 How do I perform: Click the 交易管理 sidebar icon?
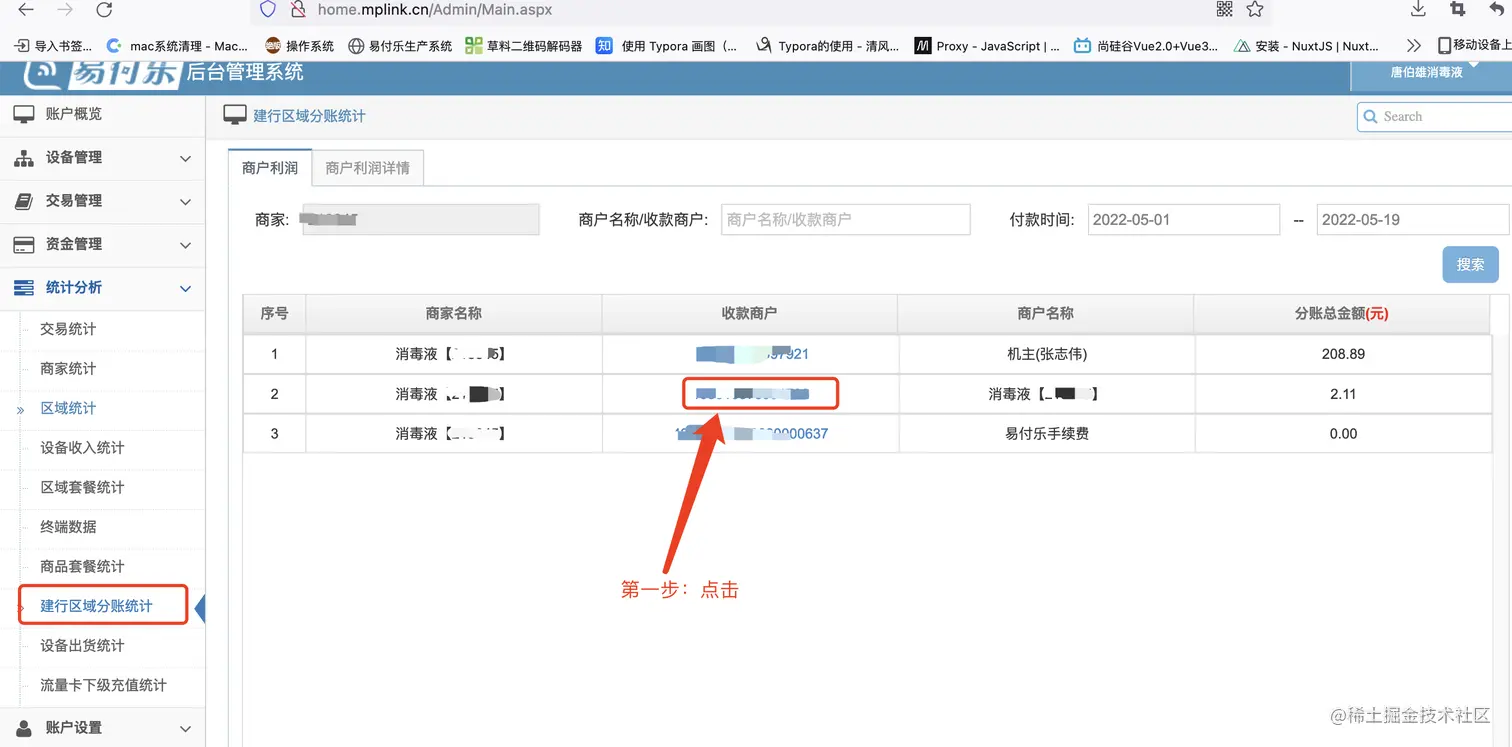tap(24, 200)
